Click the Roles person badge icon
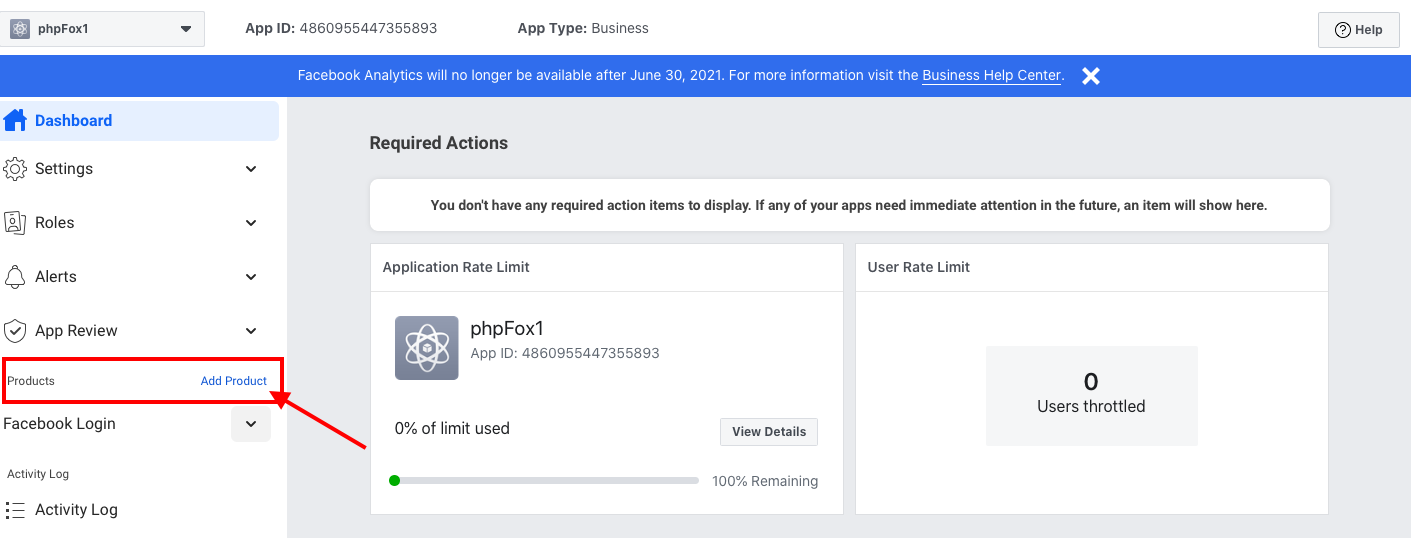This screenshot has width=1411, height=538. tap(15, 223)
